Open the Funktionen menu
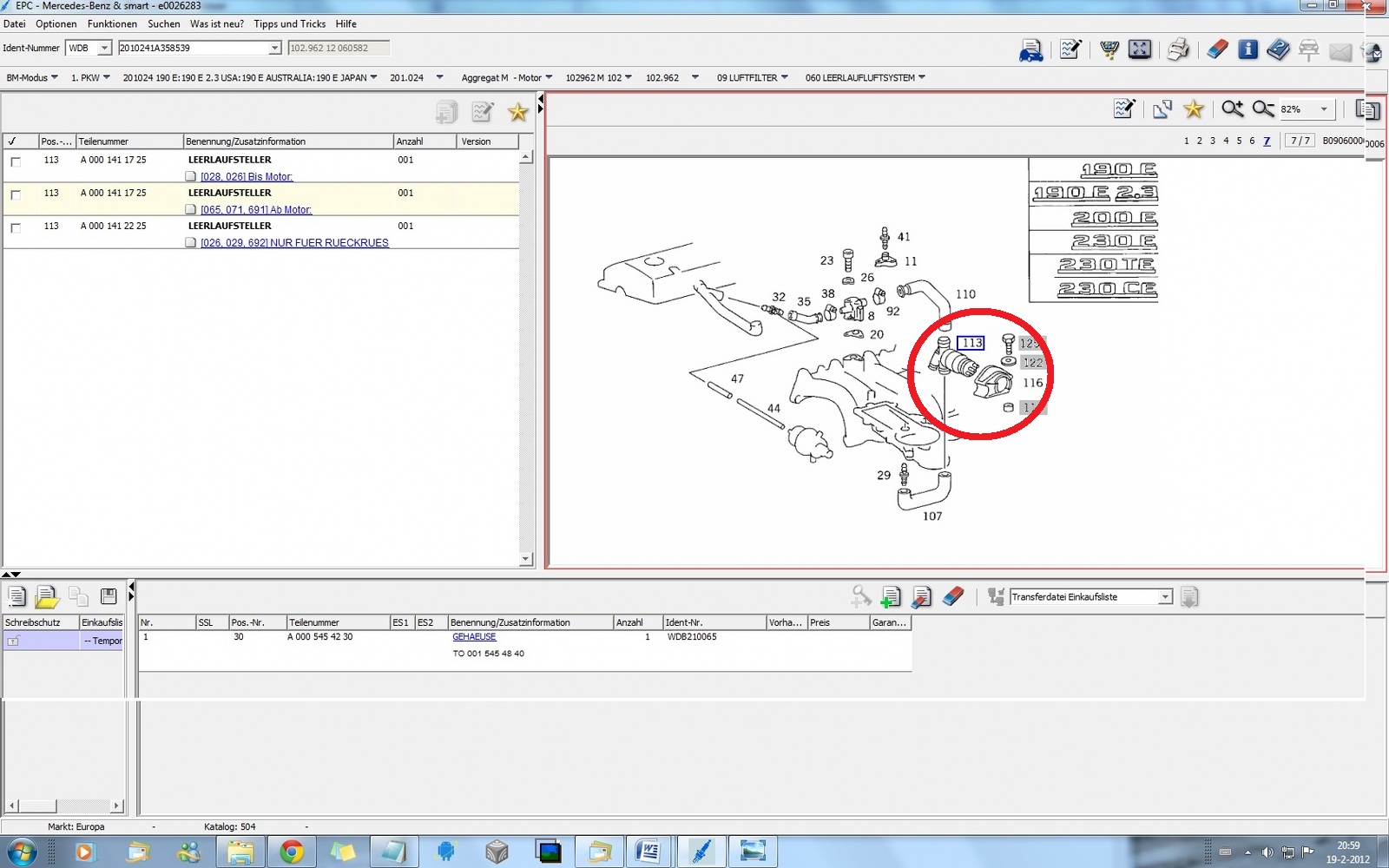 (x=112, y=23)
